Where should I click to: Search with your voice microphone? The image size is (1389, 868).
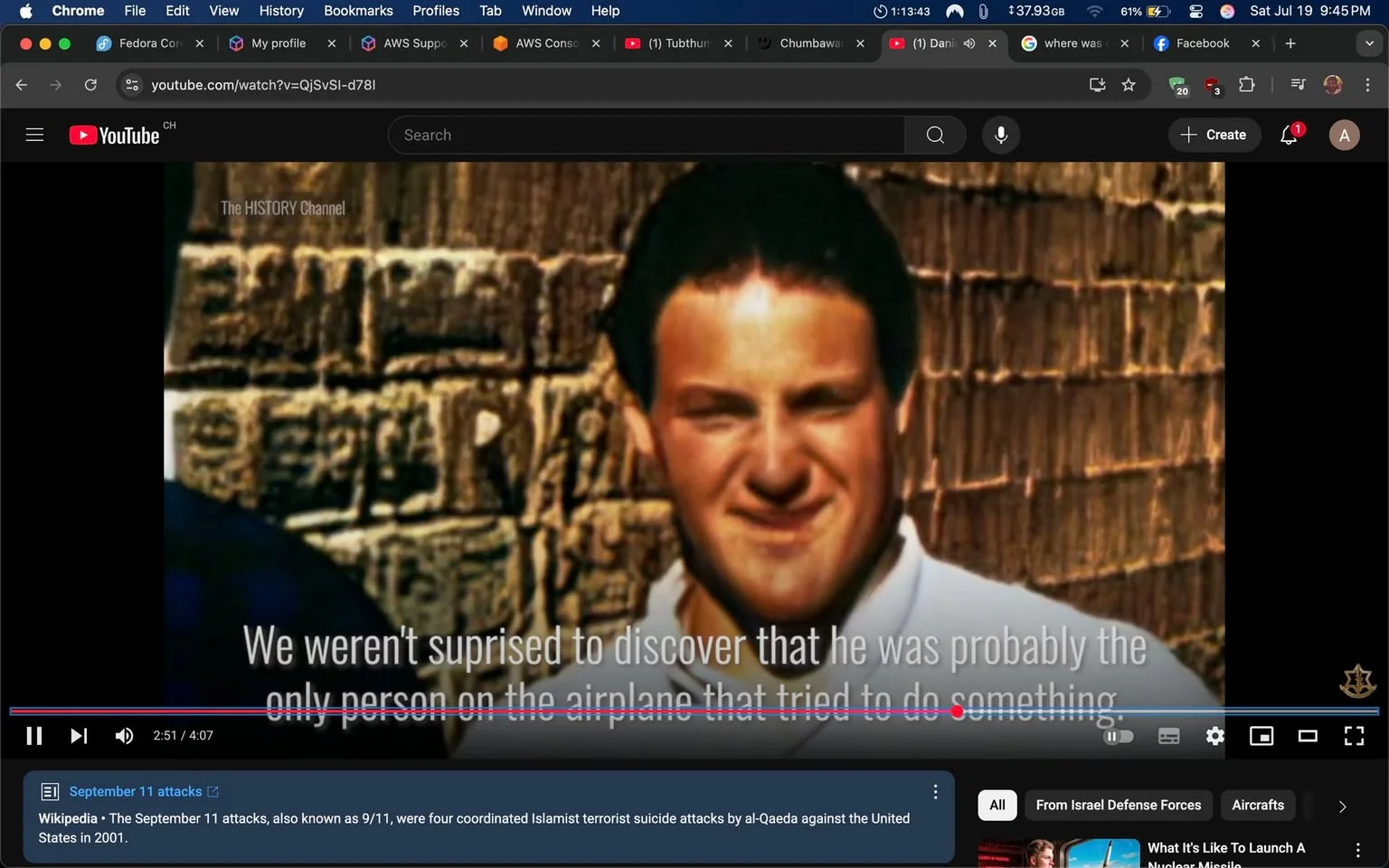[1001, 135]
